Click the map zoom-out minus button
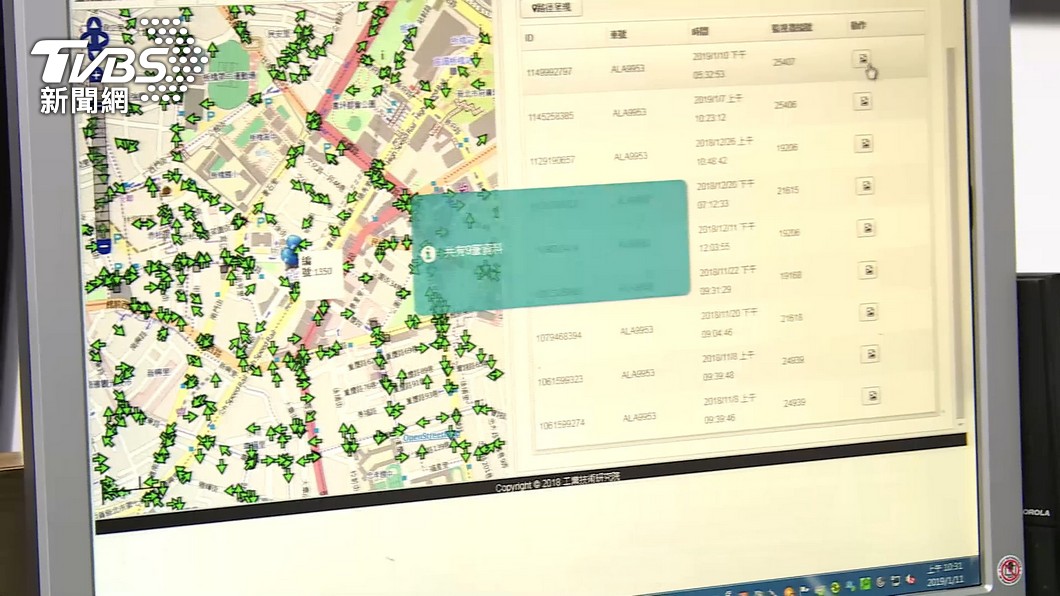 103,247
